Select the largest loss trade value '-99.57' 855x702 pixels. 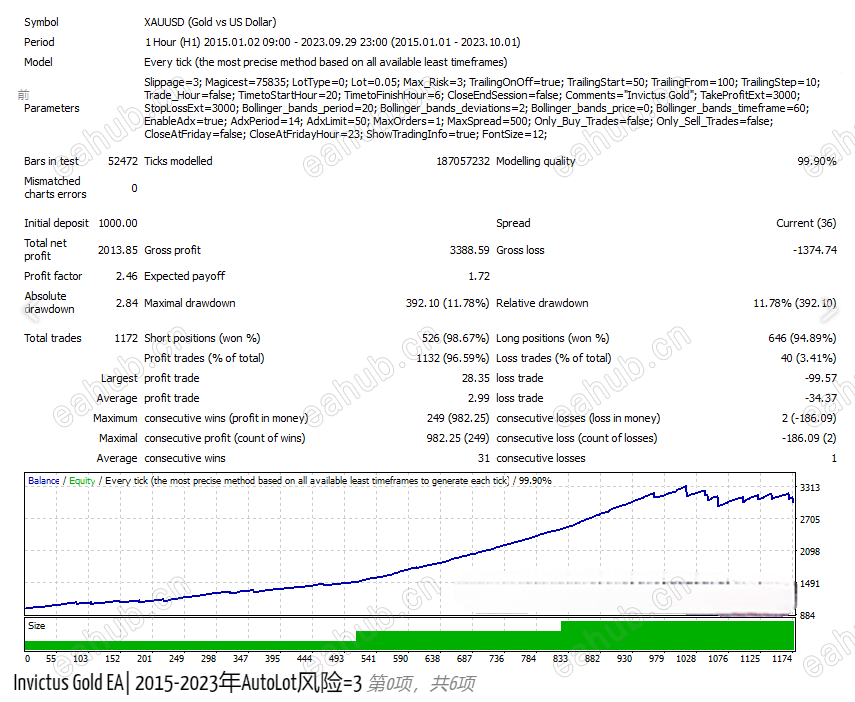(821, 378)
